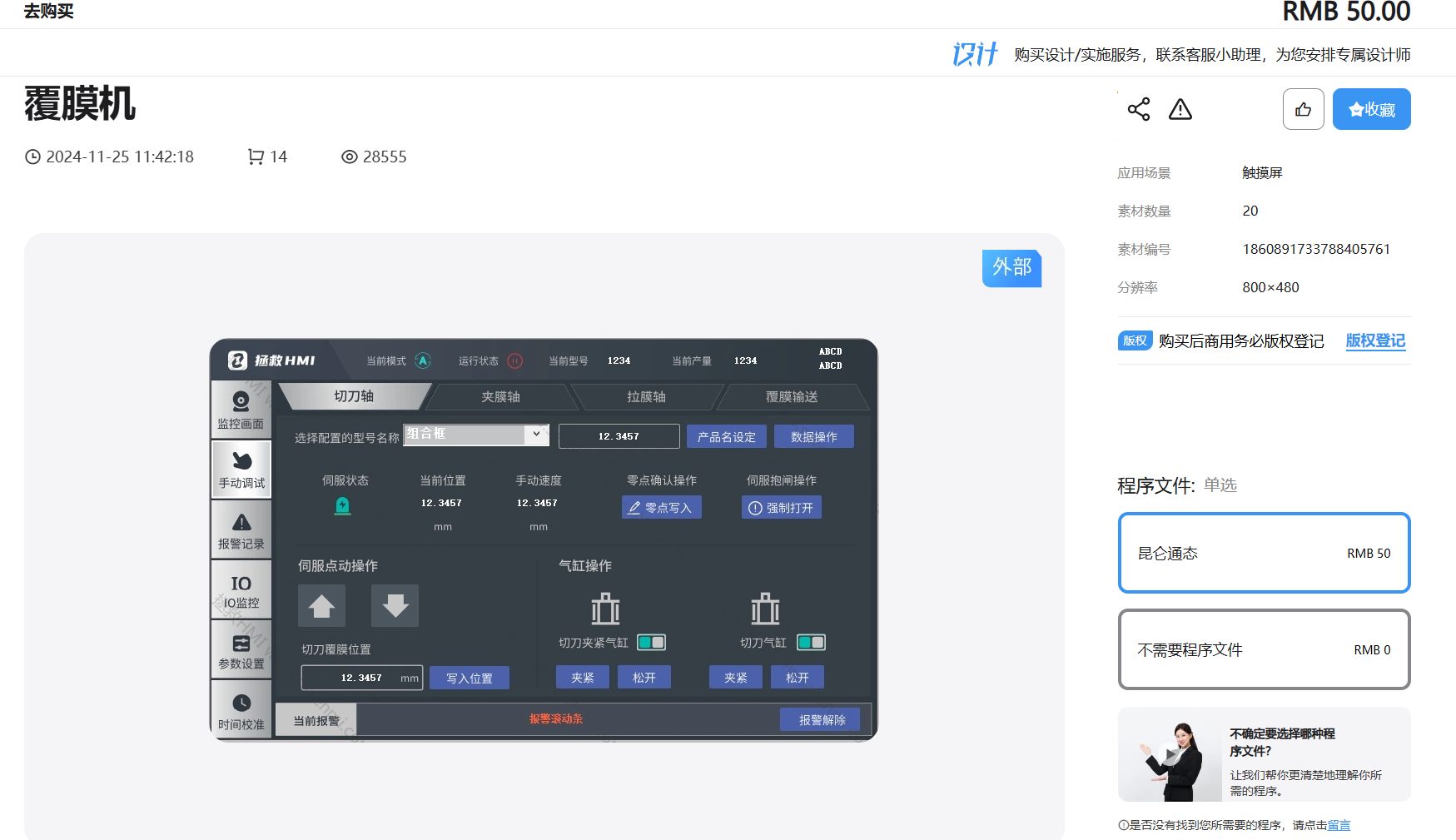Switch to the 拉膜轴 tab
This screenshot has height=840, width=1456.
click(x=646, y=397)
